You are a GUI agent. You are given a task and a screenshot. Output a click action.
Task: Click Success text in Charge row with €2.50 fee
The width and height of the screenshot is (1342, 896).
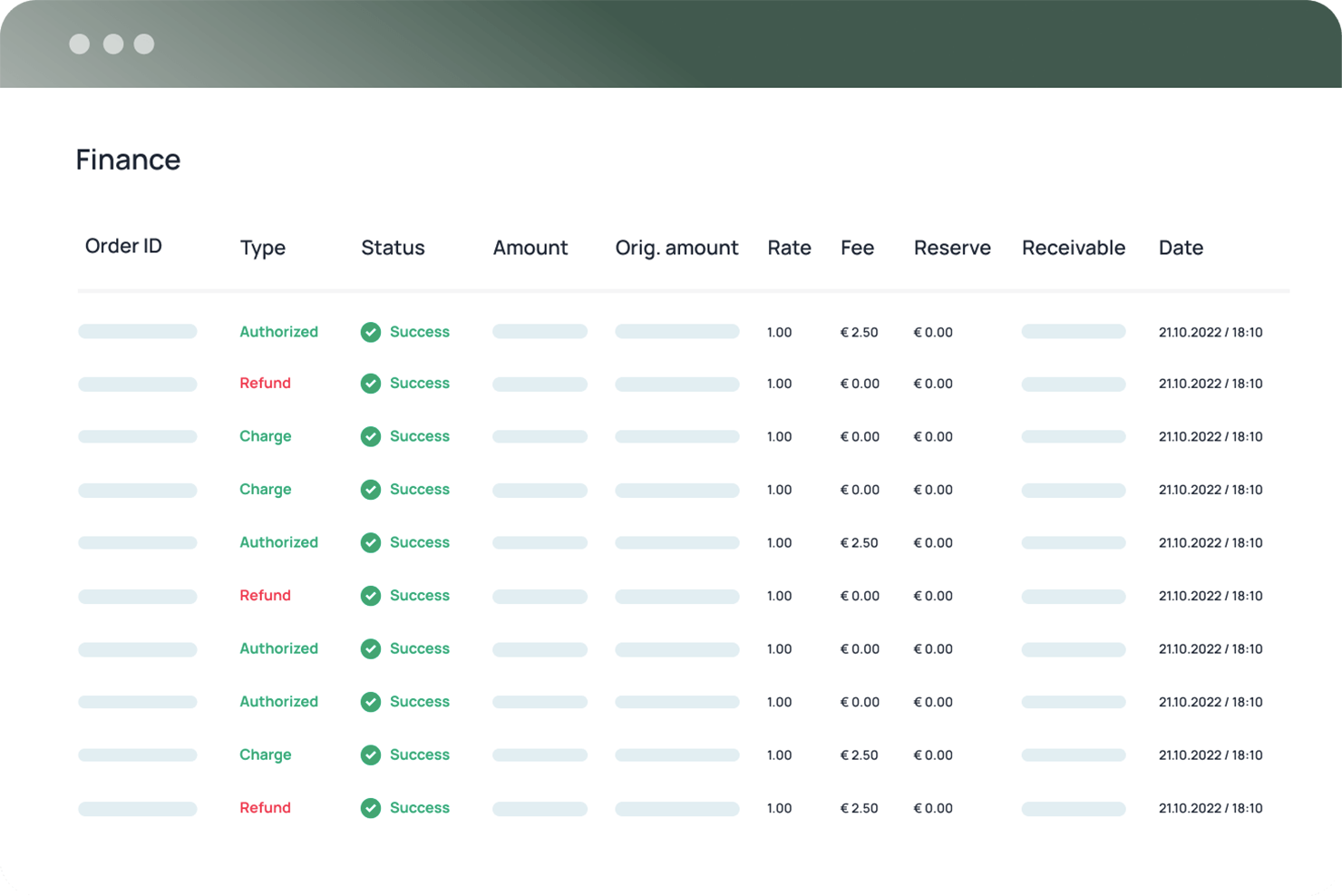[420, 755]
